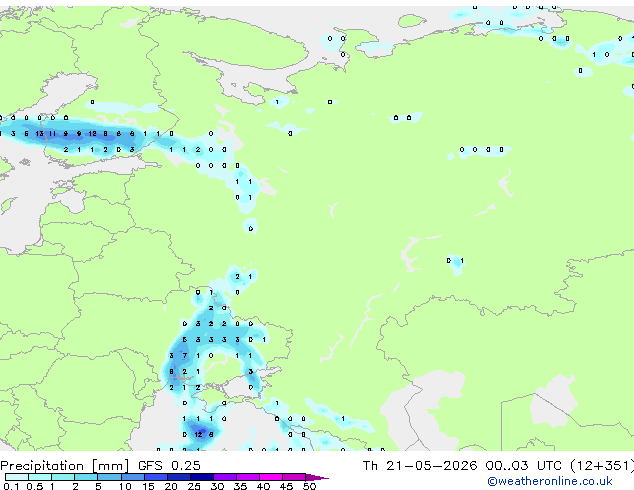Image resolution: width=634 pixels, height=490 pixels.
Task: Select the 00..03 UTC time range text
Action: pos(524,466)
